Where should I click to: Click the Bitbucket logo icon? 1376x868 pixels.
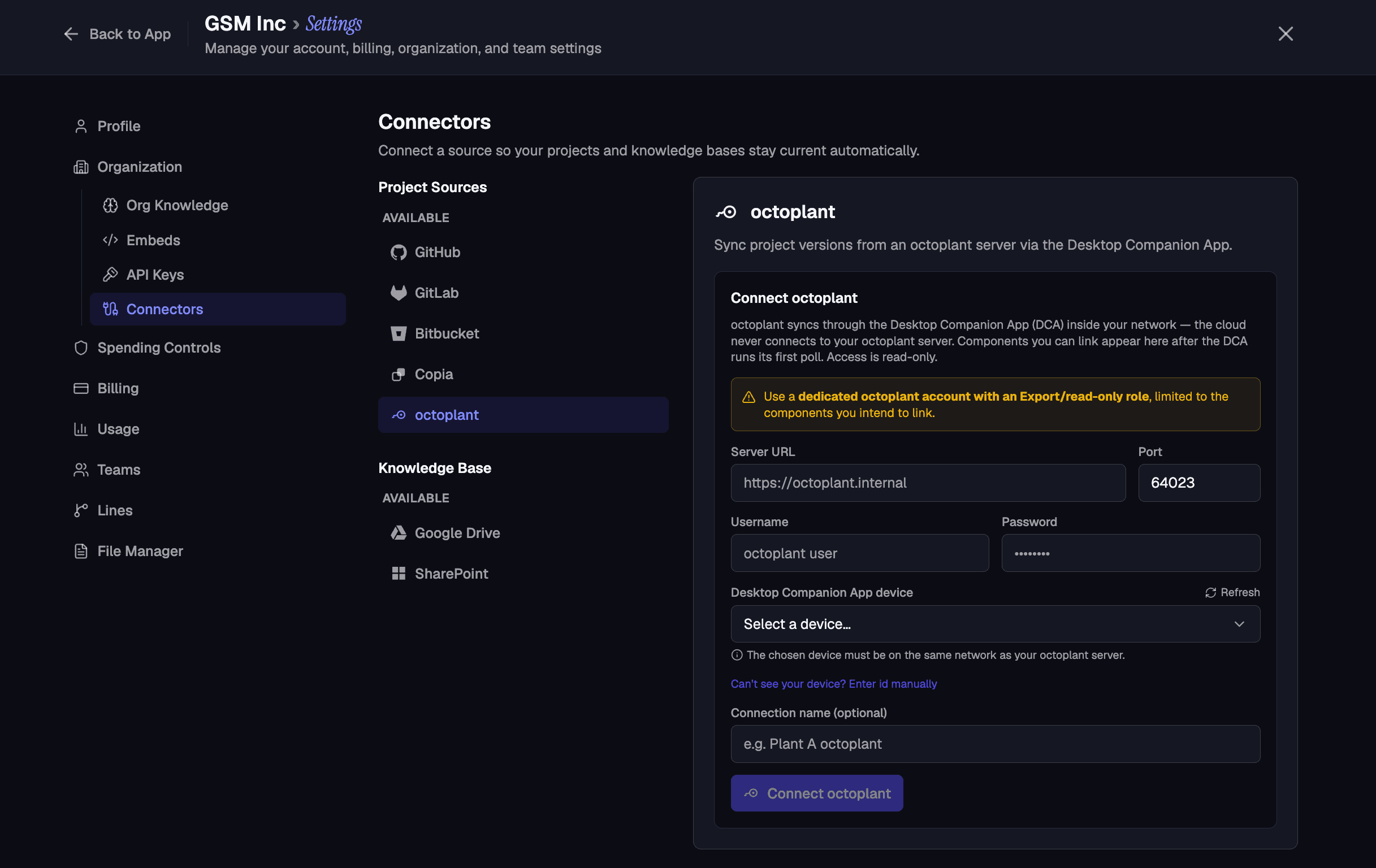tap(399, 333)
